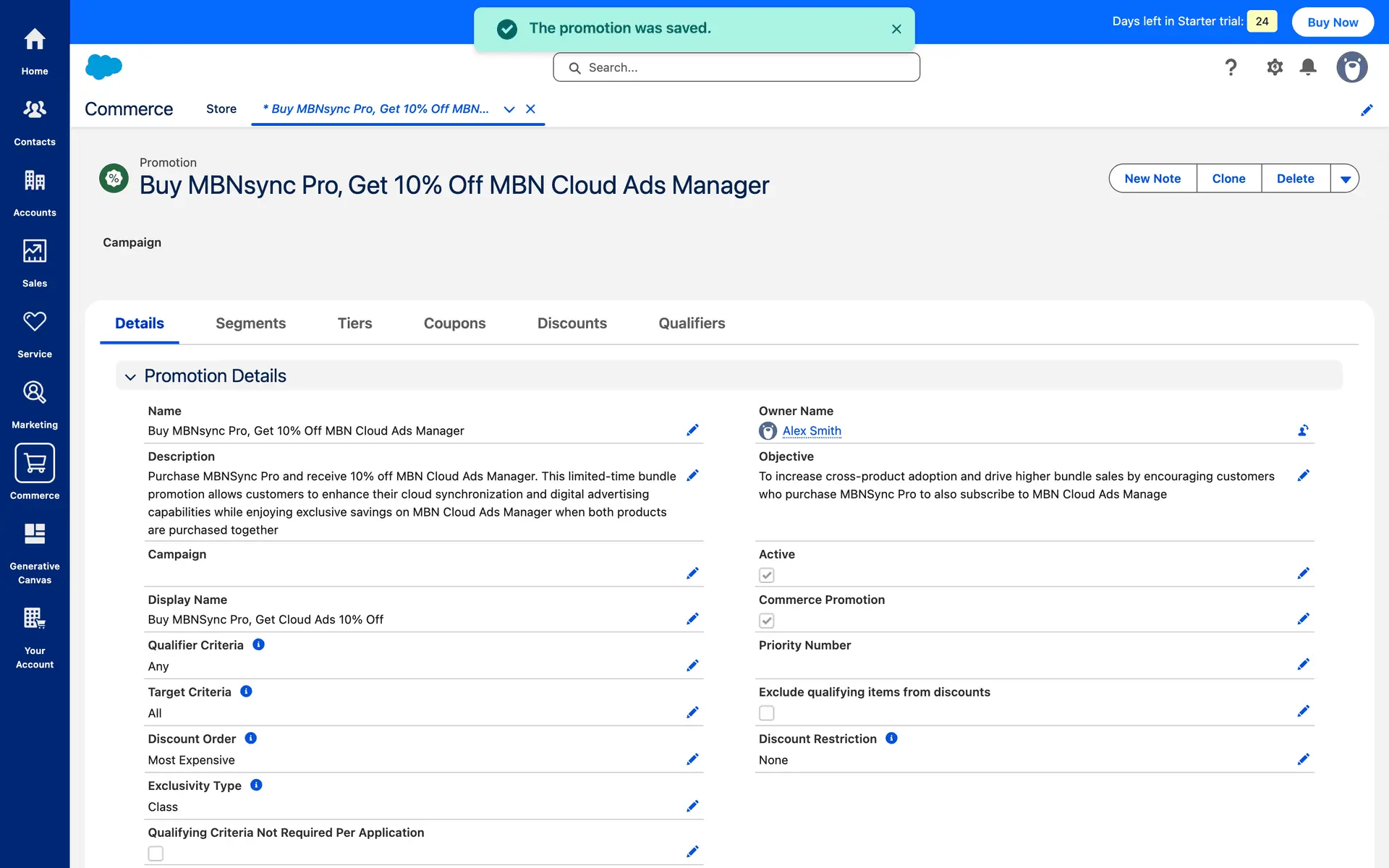Toggle the Active checkbox
Image resolution: width=1389 pixels, height=868 pixels.
767,575
